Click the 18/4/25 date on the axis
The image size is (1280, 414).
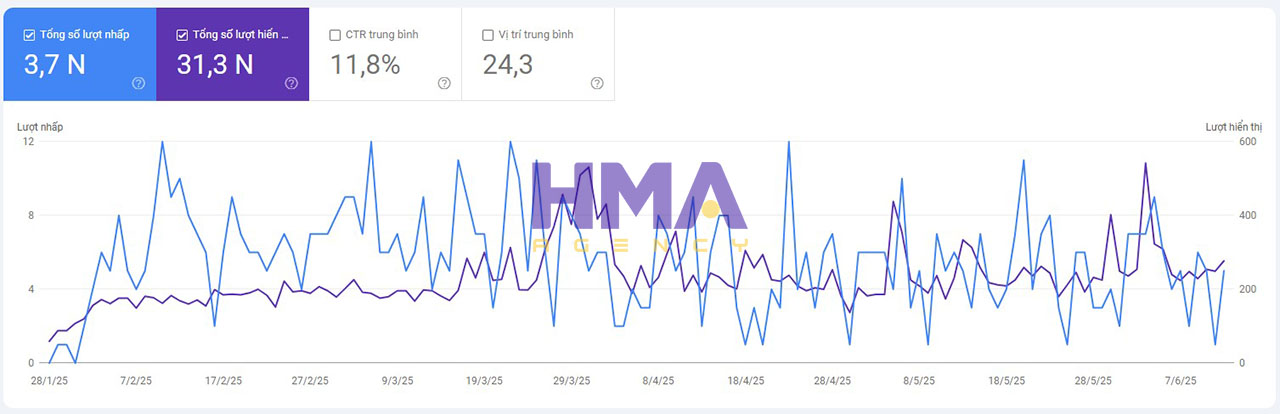point(746,381)
